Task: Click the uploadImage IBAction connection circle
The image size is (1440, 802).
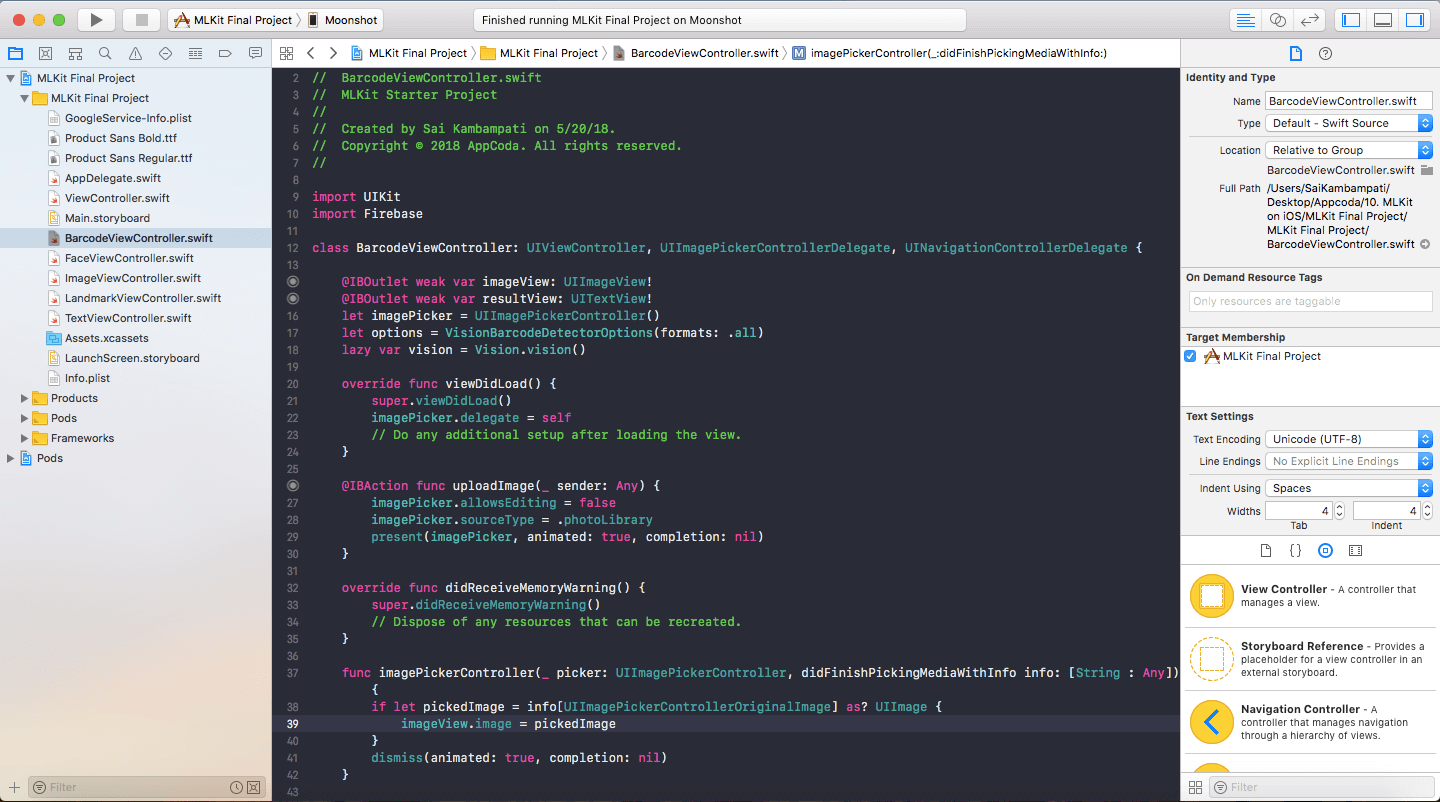Action: click(x=293, y=486)
